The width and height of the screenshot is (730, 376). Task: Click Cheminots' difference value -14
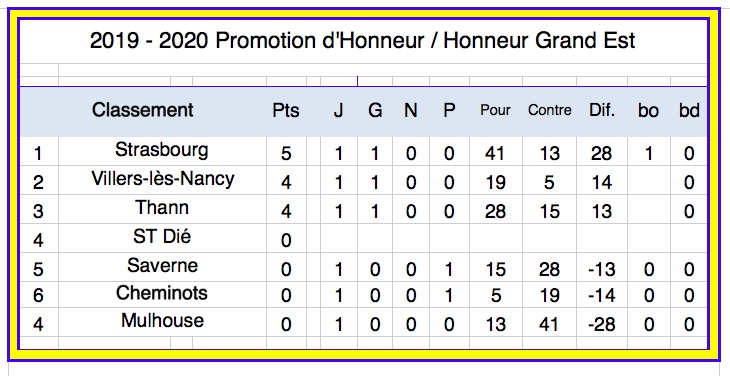pos(602,295)
